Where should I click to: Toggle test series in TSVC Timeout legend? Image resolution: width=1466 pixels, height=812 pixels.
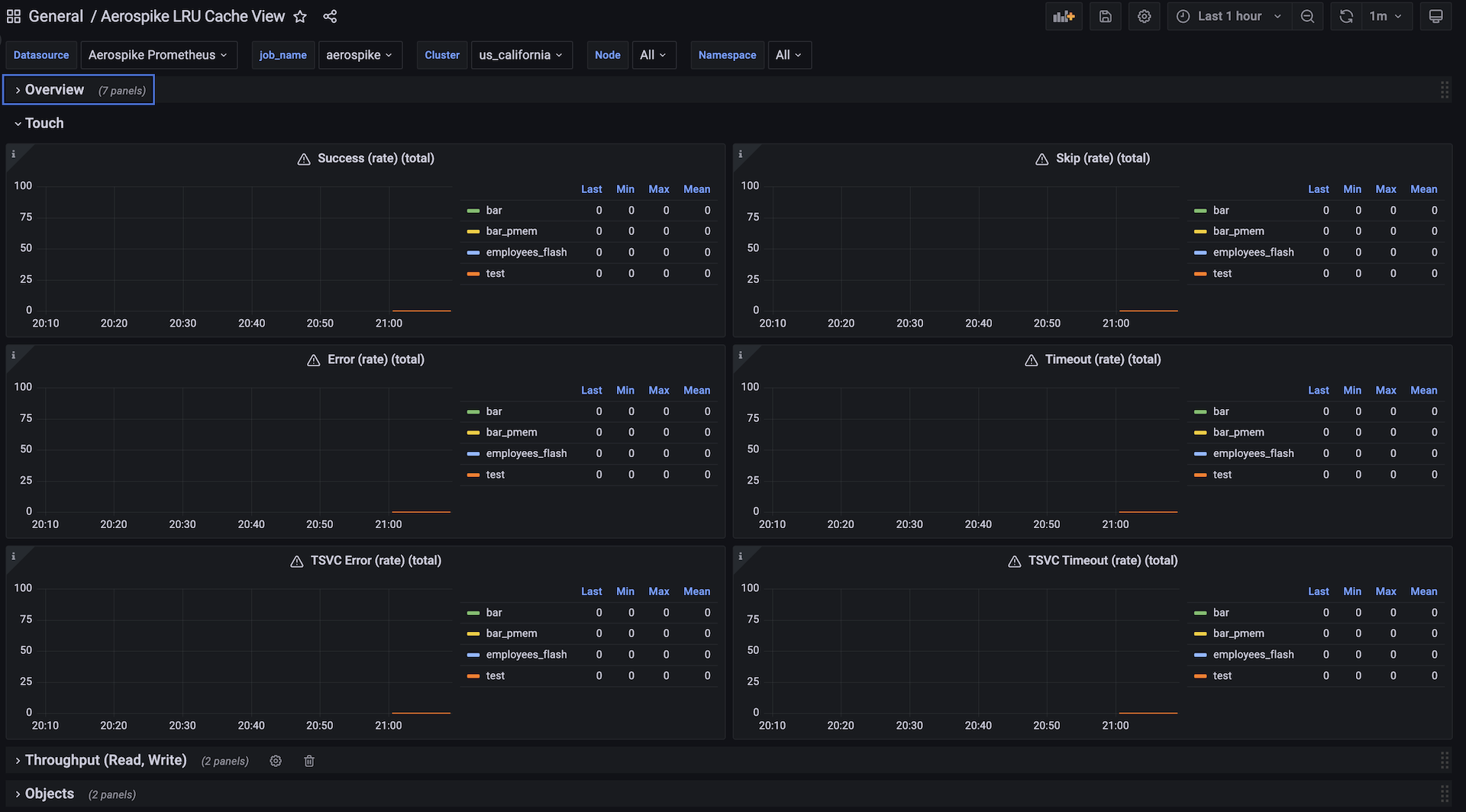[x=1222, y=676]
